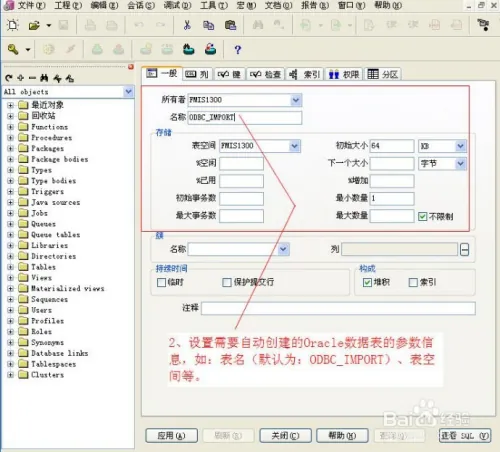This screenshot has width=500, height=452.
Task: Click the 查看 SQL button
Action: tap(465, 436)
